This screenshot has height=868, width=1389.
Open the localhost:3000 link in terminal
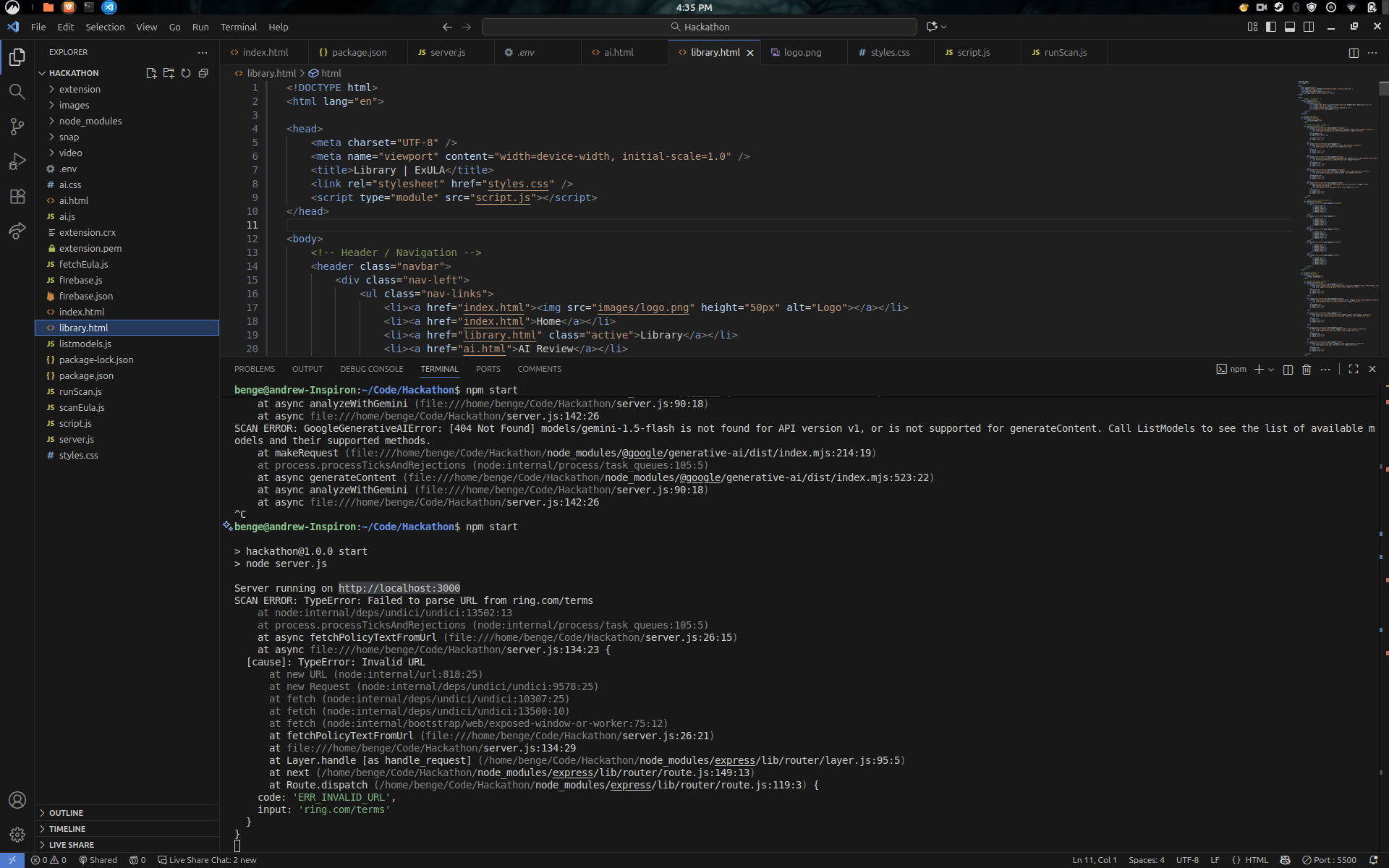(399, 588)
